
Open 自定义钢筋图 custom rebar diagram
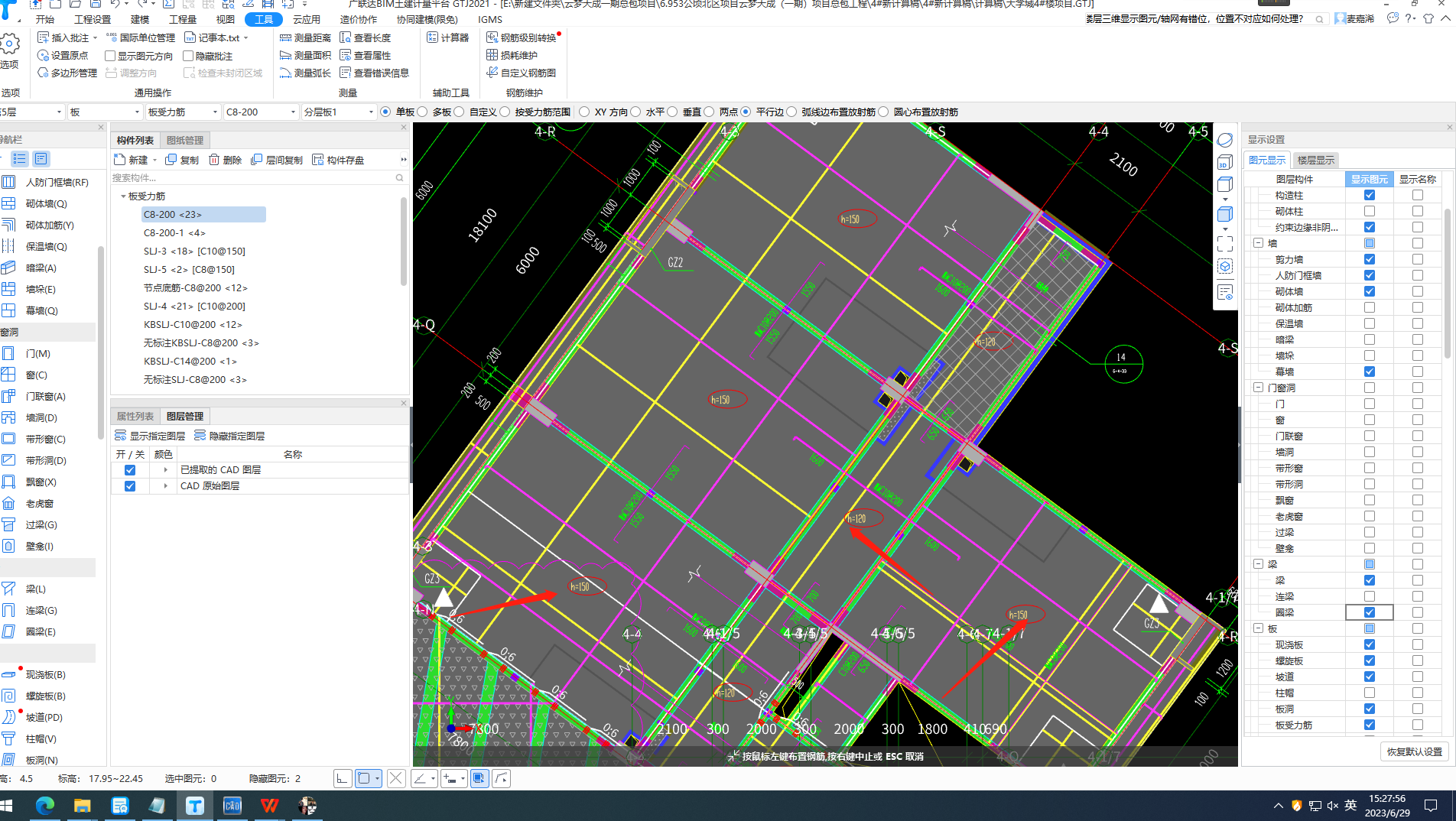coord(521,73)
